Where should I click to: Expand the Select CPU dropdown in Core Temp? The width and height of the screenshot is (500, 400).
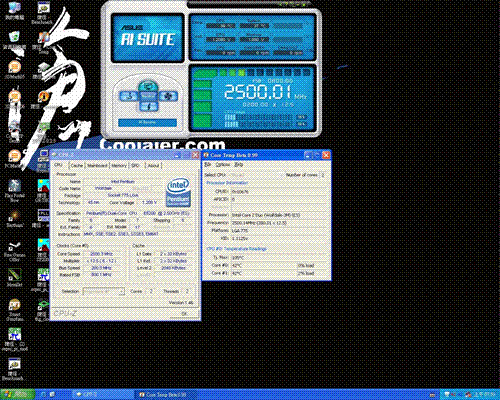255,175
